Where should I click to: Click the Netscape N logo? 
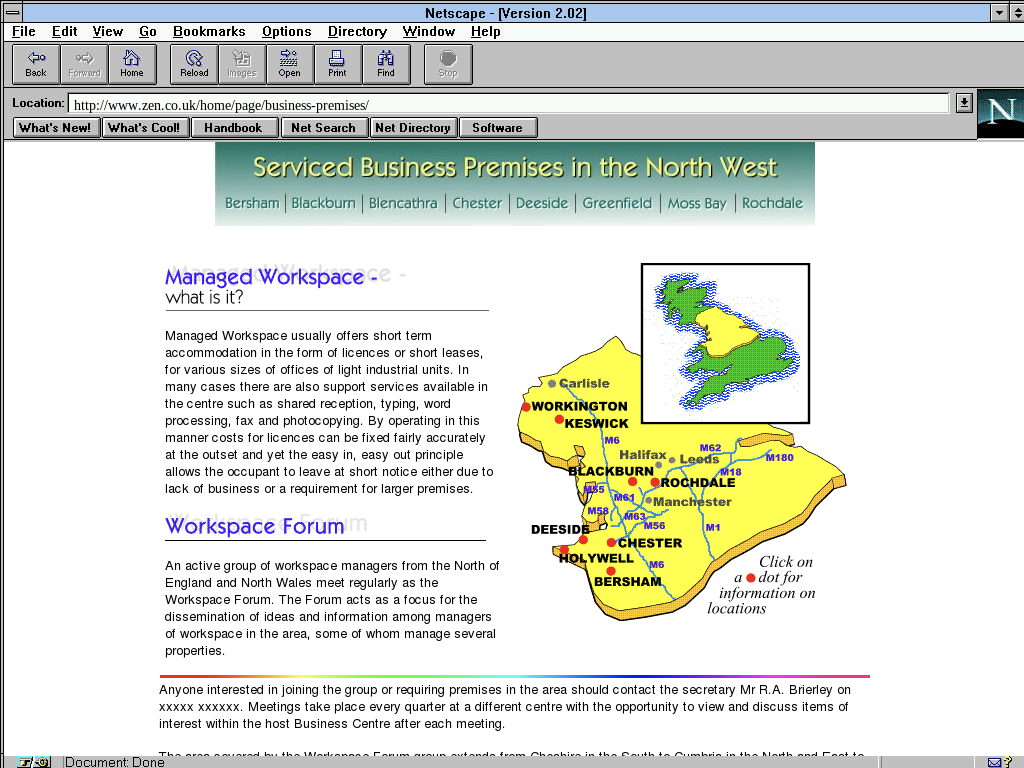999,112
